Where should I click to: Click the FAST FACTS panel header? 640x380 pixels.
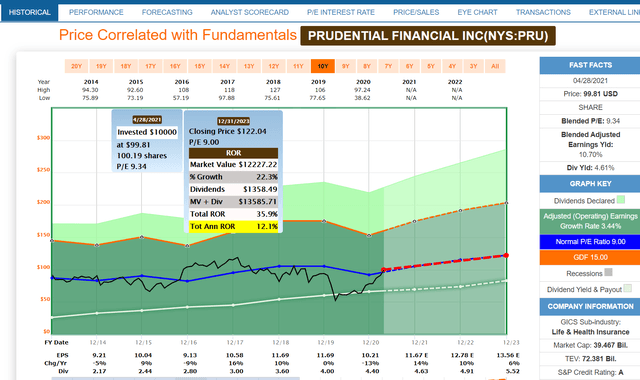(x=590, y=65)
